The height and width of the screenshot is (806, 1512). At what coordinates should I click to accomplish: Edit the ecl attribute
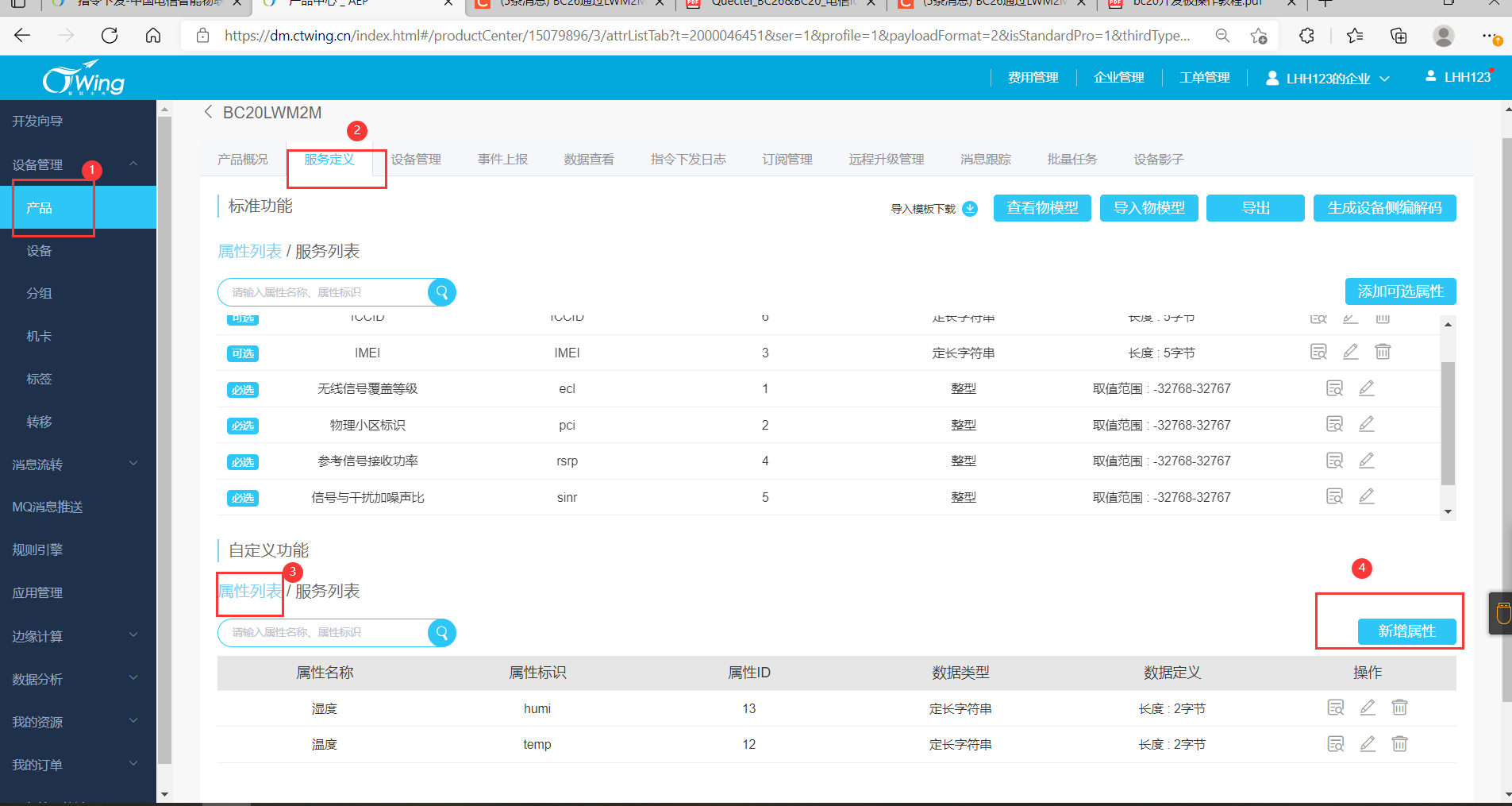pyautogui.click(x=1367, y=388)
